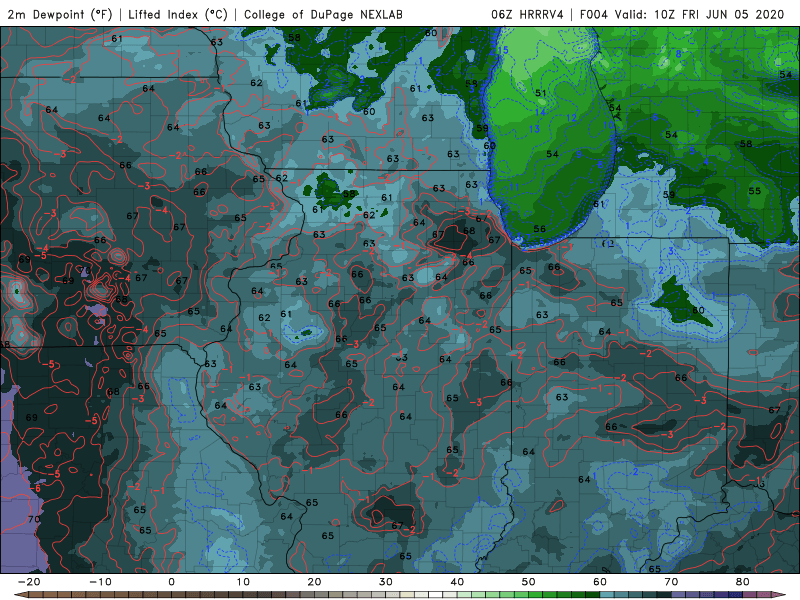The width and height of the screenshot is (800, 600).
Task: Click 'College of DuPage NEXLAB' header text
Action: [x=323, y=15]
